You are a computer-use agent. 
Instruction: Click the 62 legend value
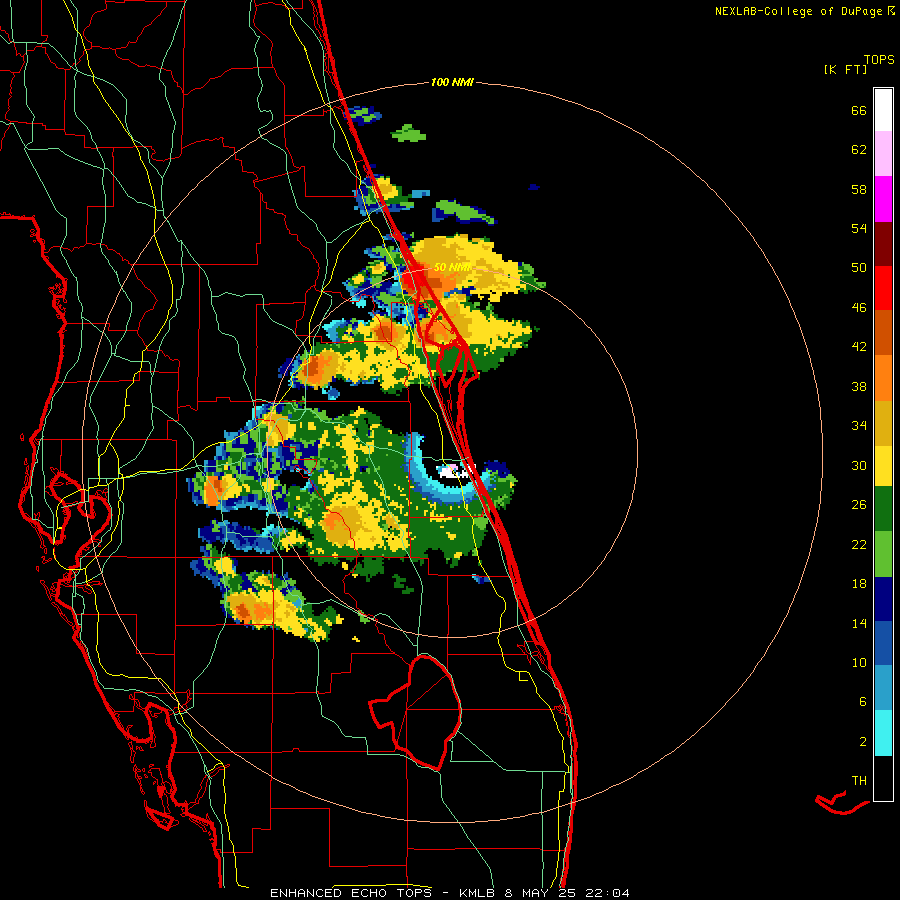pyautogui.click(x=859, y=150)
